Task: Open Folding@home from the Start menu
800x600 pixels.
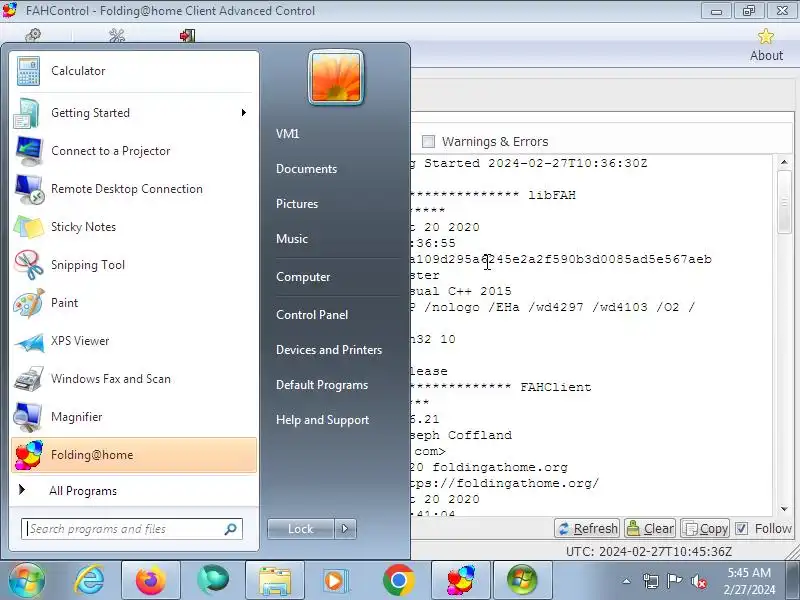Action: tap(133, 455)
